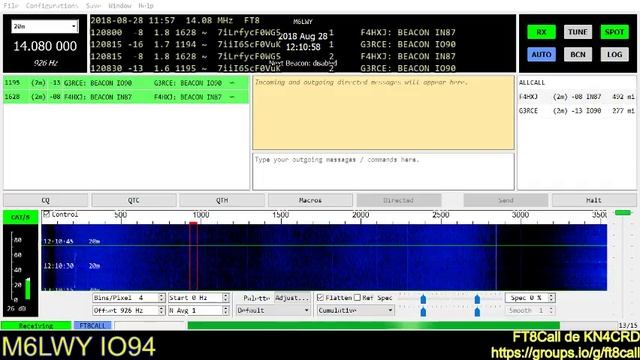Click the Spec 0 % spinner arrows
Viewport: 640px width, 360px height.
click(551, 298)
